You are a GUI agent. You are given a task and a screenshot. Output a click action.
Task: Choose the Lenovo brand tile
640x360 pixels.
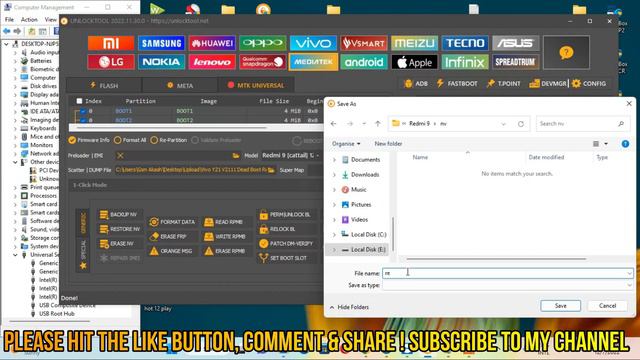pyautogui.click(x=212, y=62)
